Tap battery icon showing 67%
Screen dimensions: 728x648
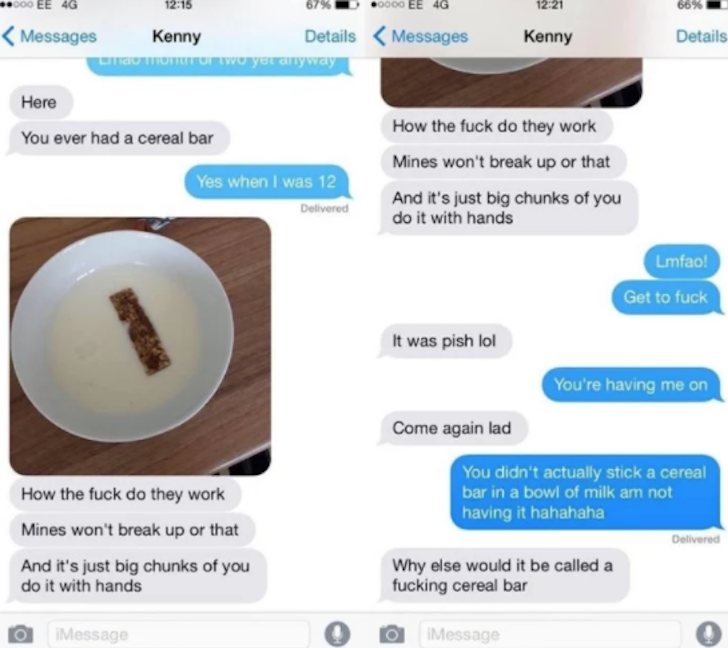(347, 6)
